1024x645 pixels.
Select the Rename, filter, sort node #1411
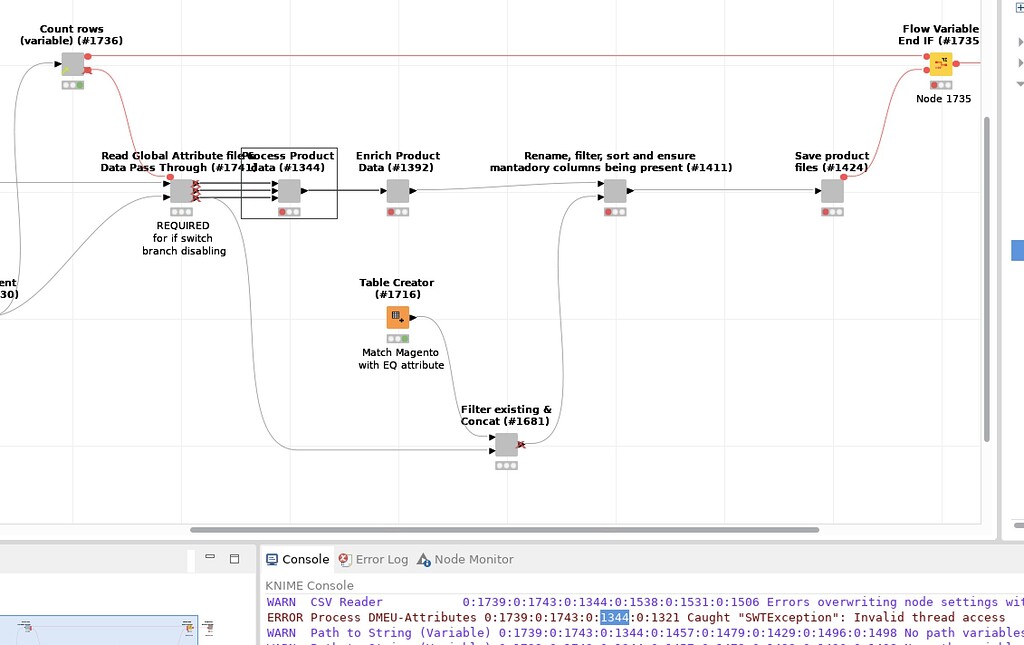coord(615,191)
